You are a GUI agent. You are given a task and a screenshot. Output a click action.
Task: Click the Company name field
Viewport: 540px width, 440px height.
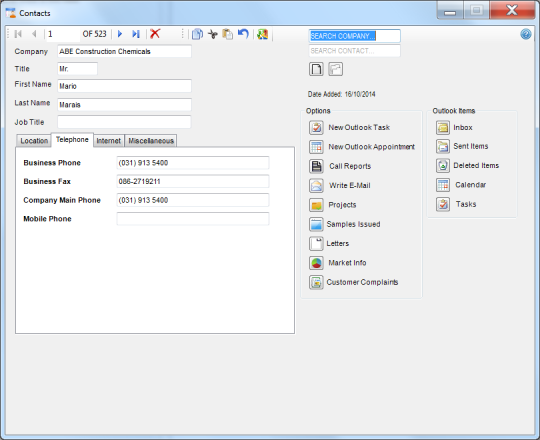click(124, 51)
